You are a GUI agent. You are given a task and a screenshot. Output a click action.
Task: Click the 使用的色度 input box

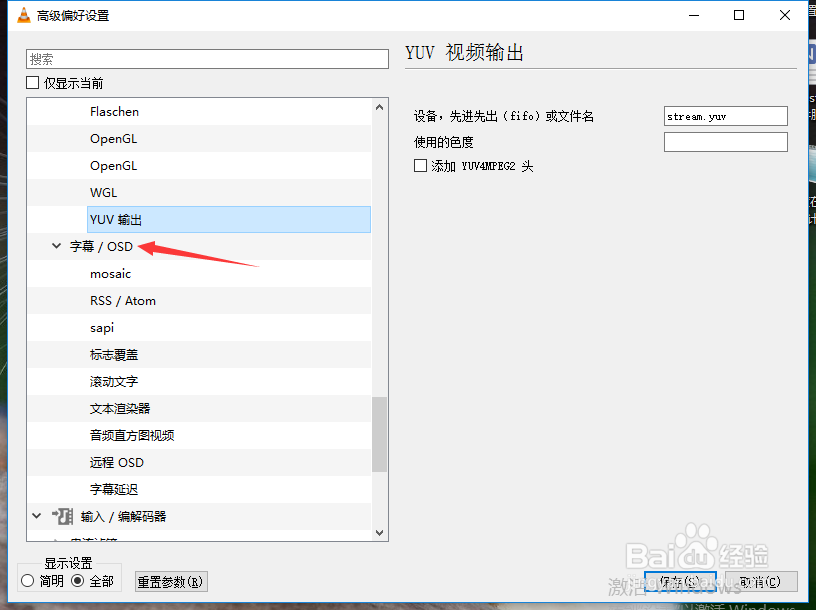[x=725, y=141]
